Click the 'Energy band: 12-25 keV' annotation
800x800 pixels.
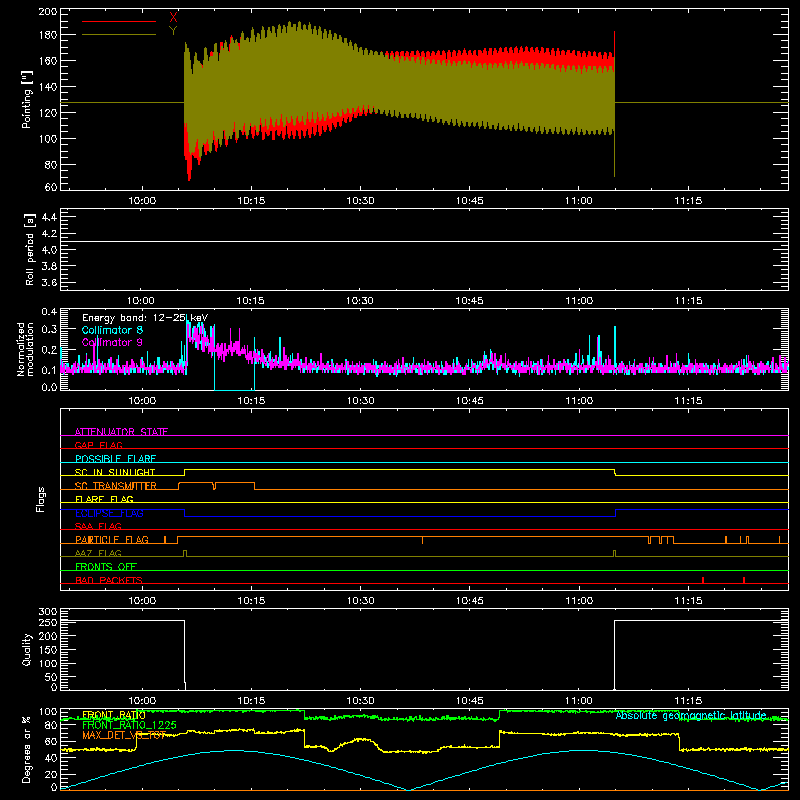coord(144,318)
